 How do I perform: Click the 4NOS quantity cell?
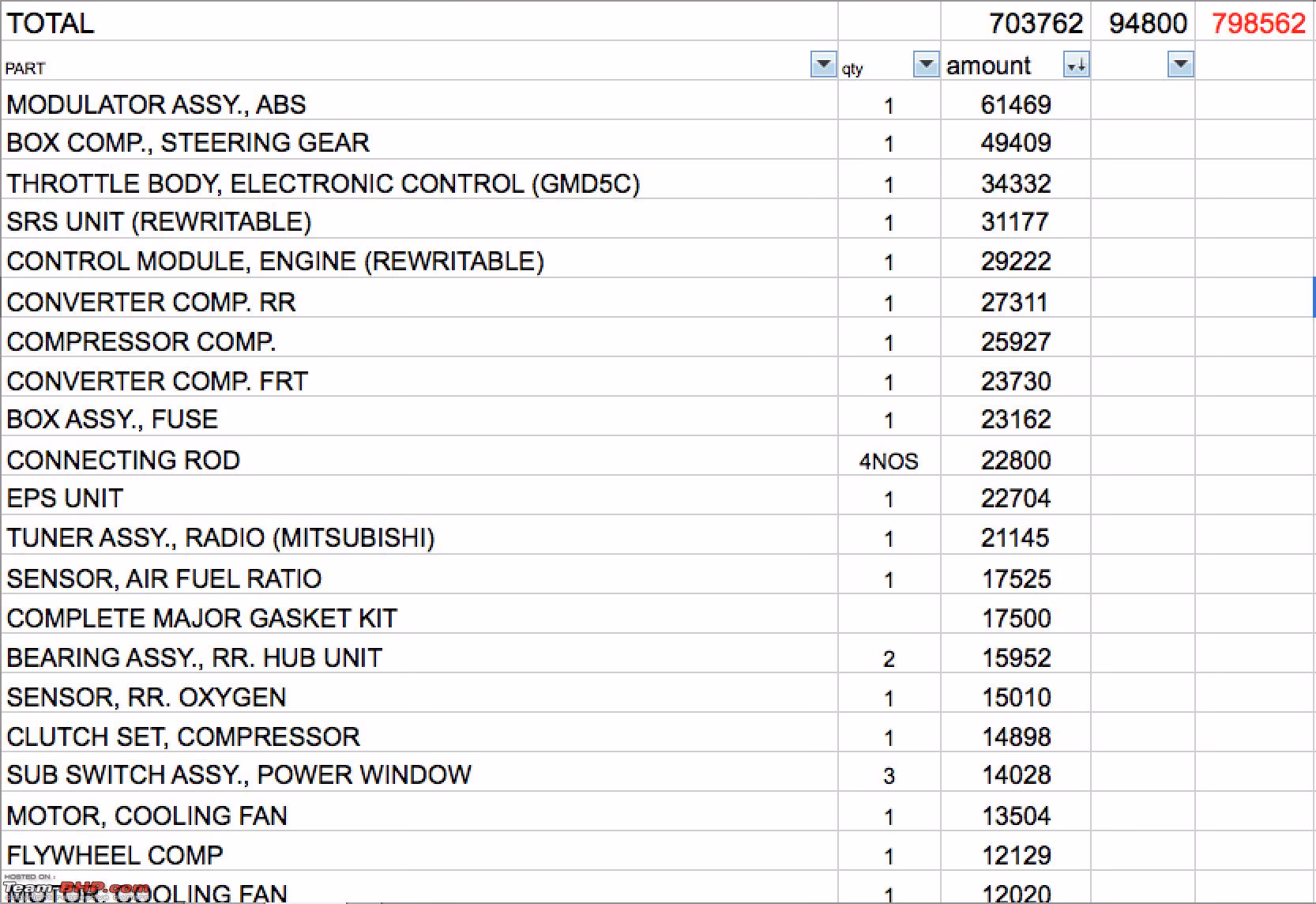click(889, 461)
